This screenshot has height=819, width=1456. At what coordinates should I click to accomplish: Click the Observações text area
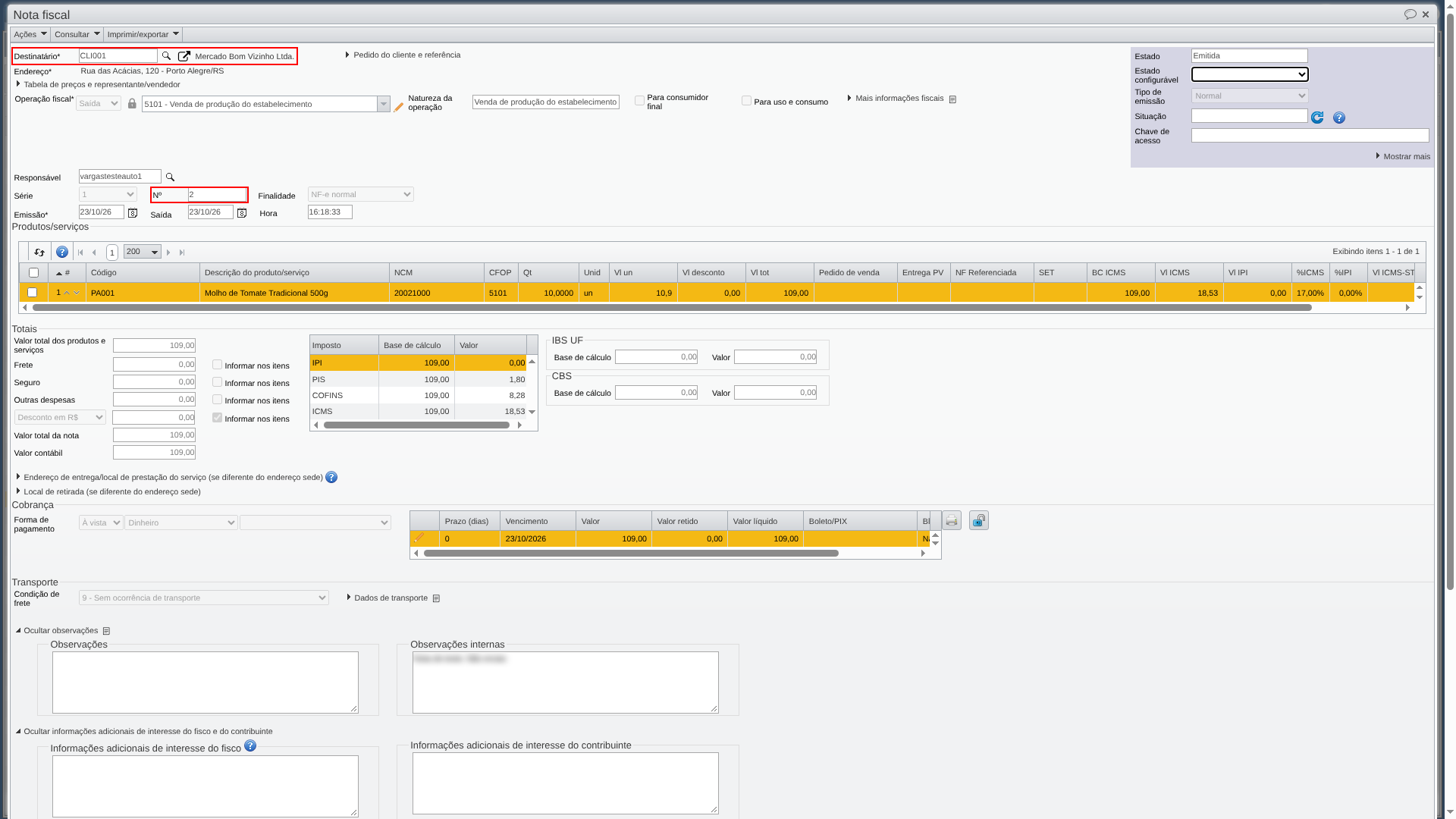206,682
